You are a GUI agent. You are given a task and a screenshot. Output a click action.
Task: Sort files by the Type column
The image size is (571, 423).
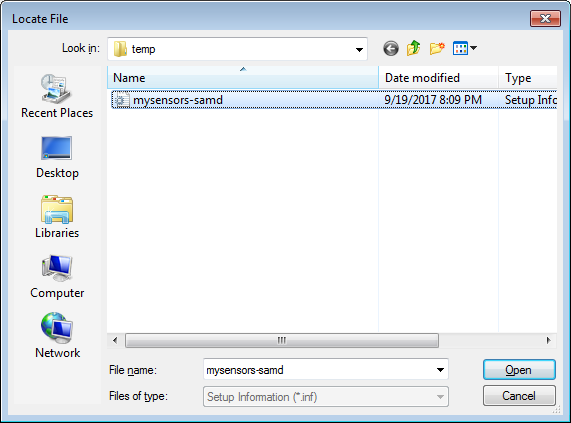[x=528, y=78]
